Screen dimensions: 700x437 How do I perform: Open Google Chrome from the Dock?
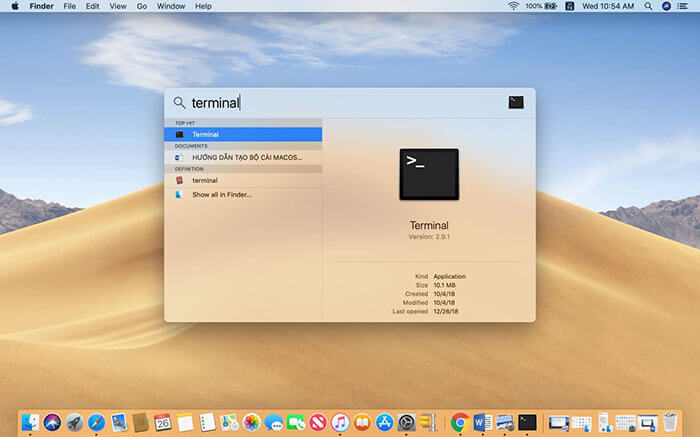pyautogui.click(x=460, y=422)
